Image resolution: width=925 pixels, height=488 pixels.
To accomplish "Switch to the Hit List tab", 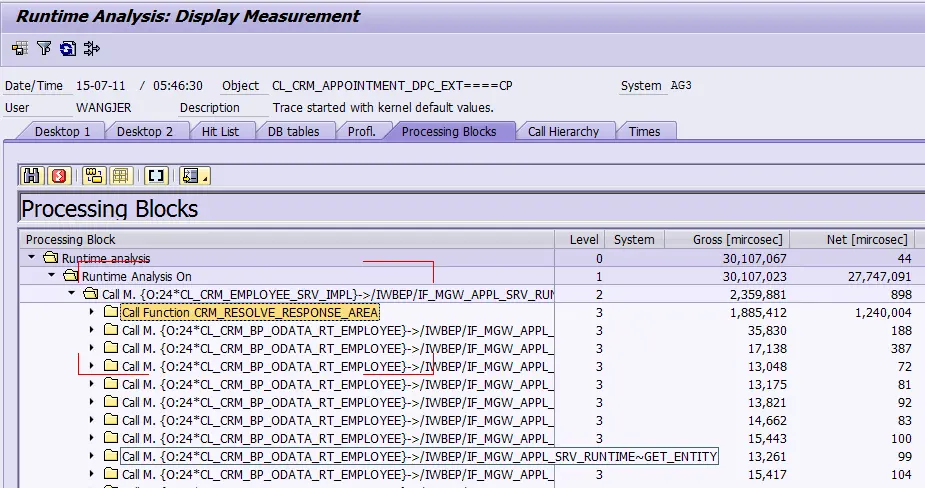I will pyautogui.click(x=221, y=132).
